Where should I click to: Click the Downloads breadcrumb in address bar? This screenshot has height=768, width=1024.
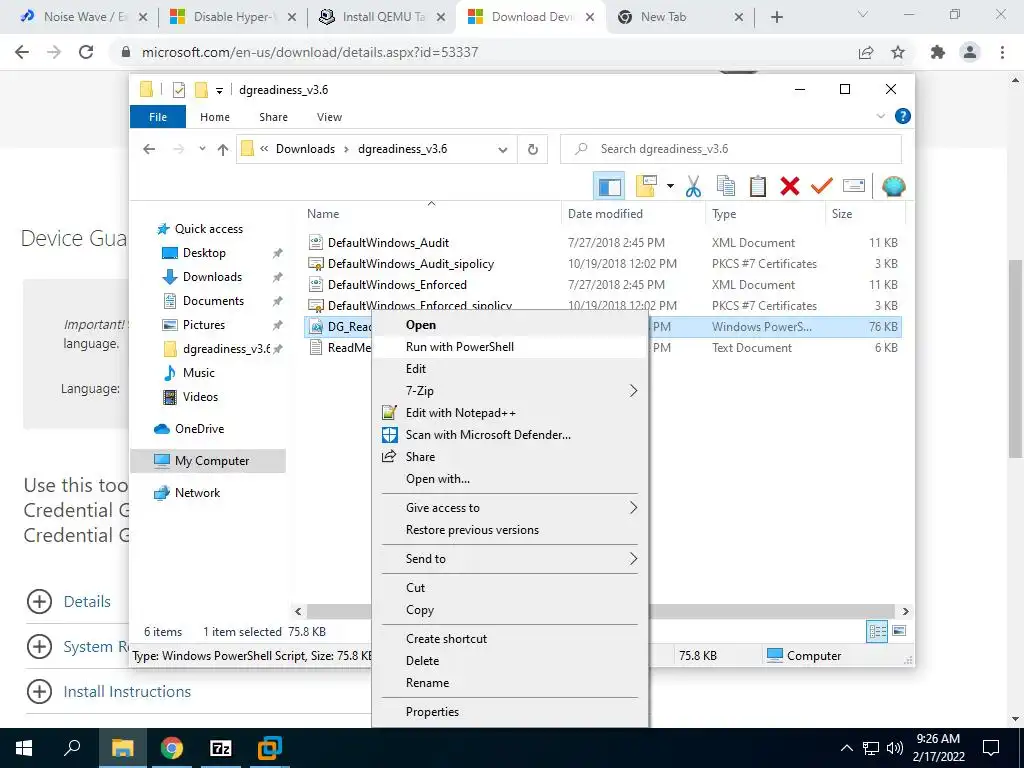[305, 149]
